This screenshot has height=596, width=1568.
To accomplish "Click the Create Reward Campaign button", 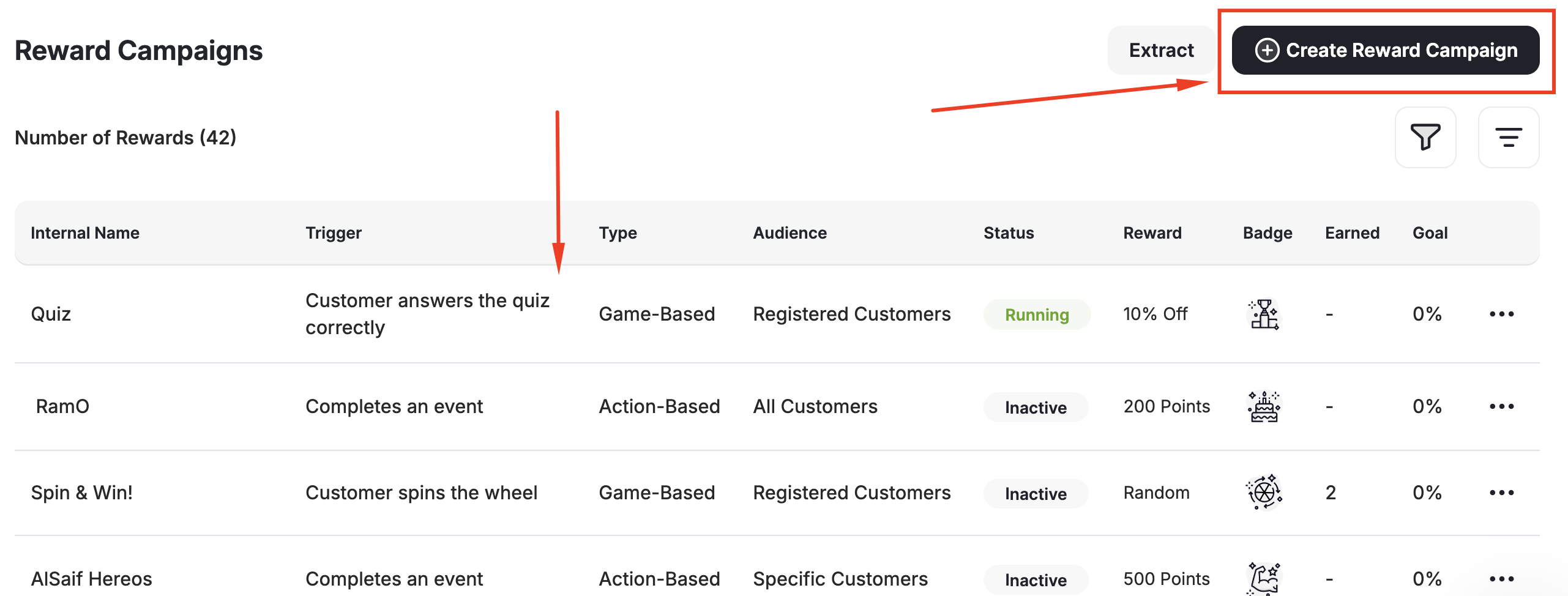I will [x=1384, y=50].
